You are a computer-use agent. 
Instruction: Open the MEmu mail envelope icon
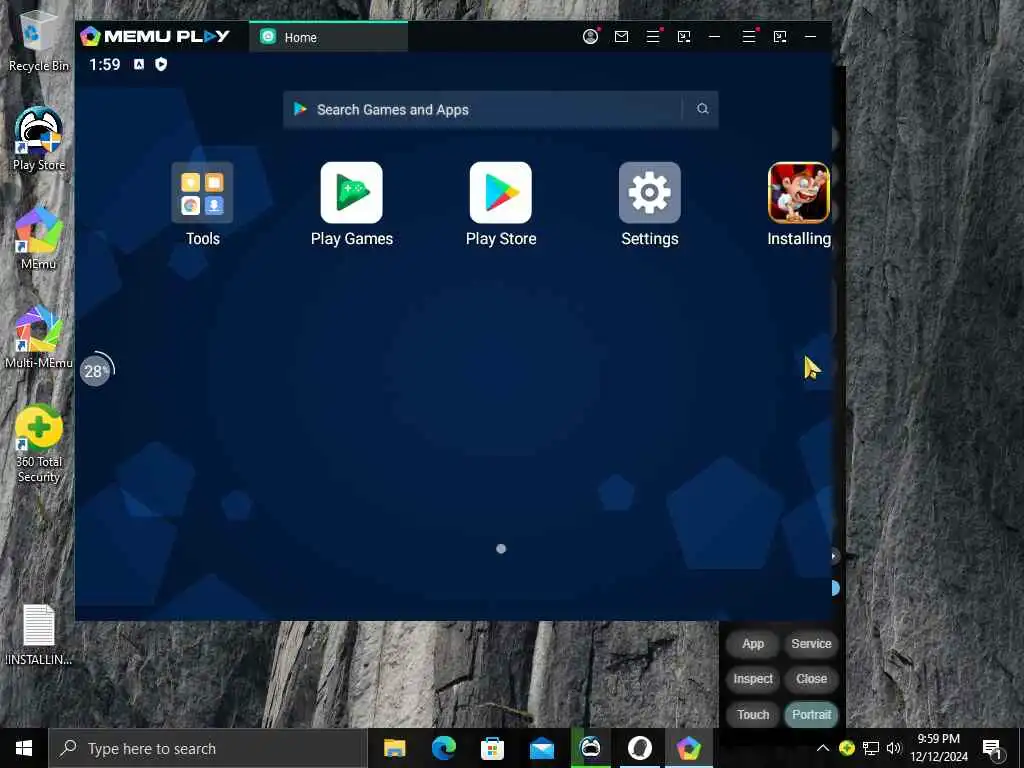[x=622, y=37]
